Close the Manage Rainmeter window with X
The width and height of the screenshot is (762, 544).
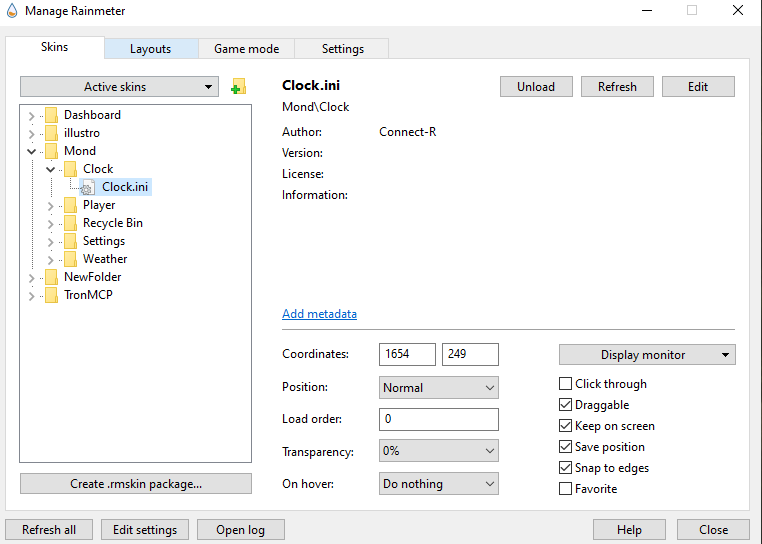[x=738, y=10]
